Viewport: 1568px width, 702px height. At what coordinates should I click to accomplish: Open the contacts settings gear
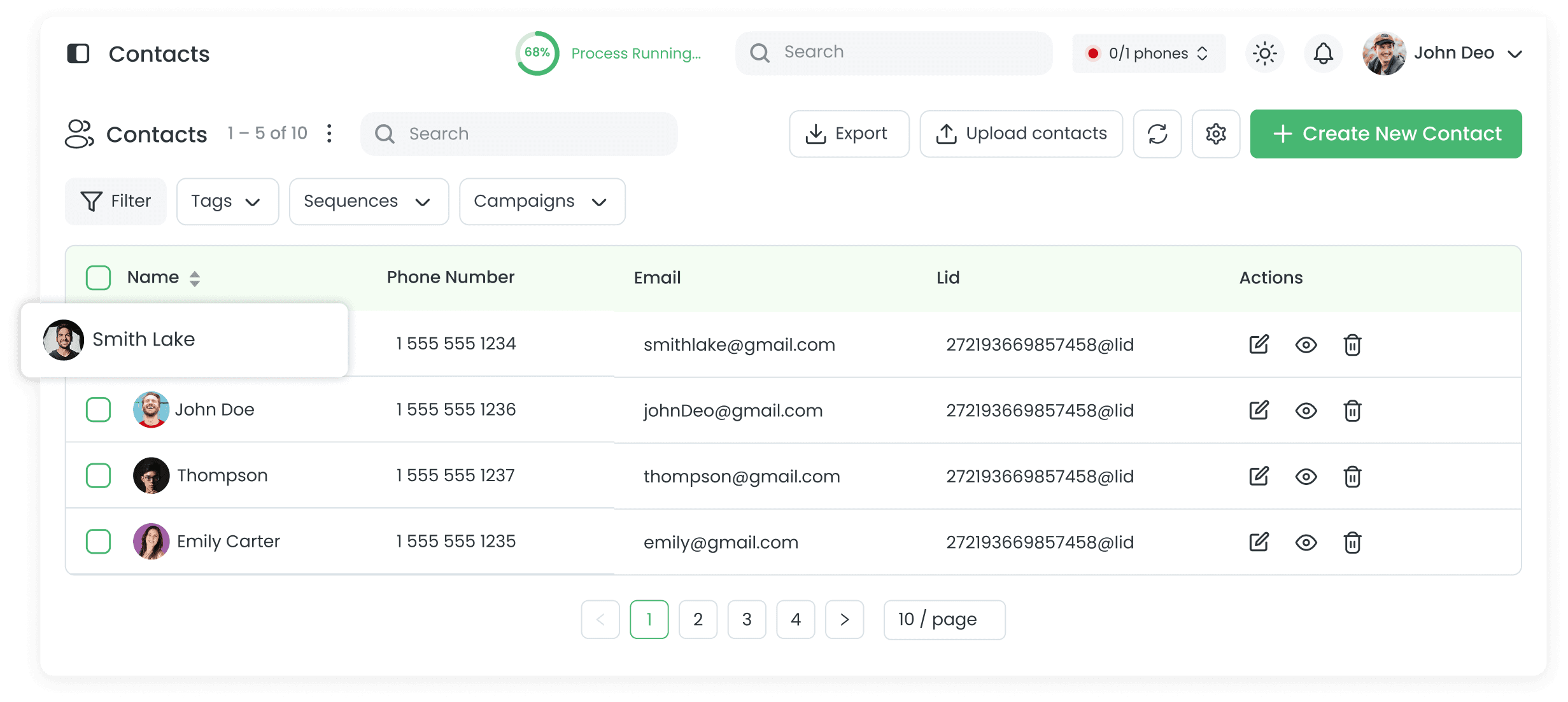click(1215, 134)
